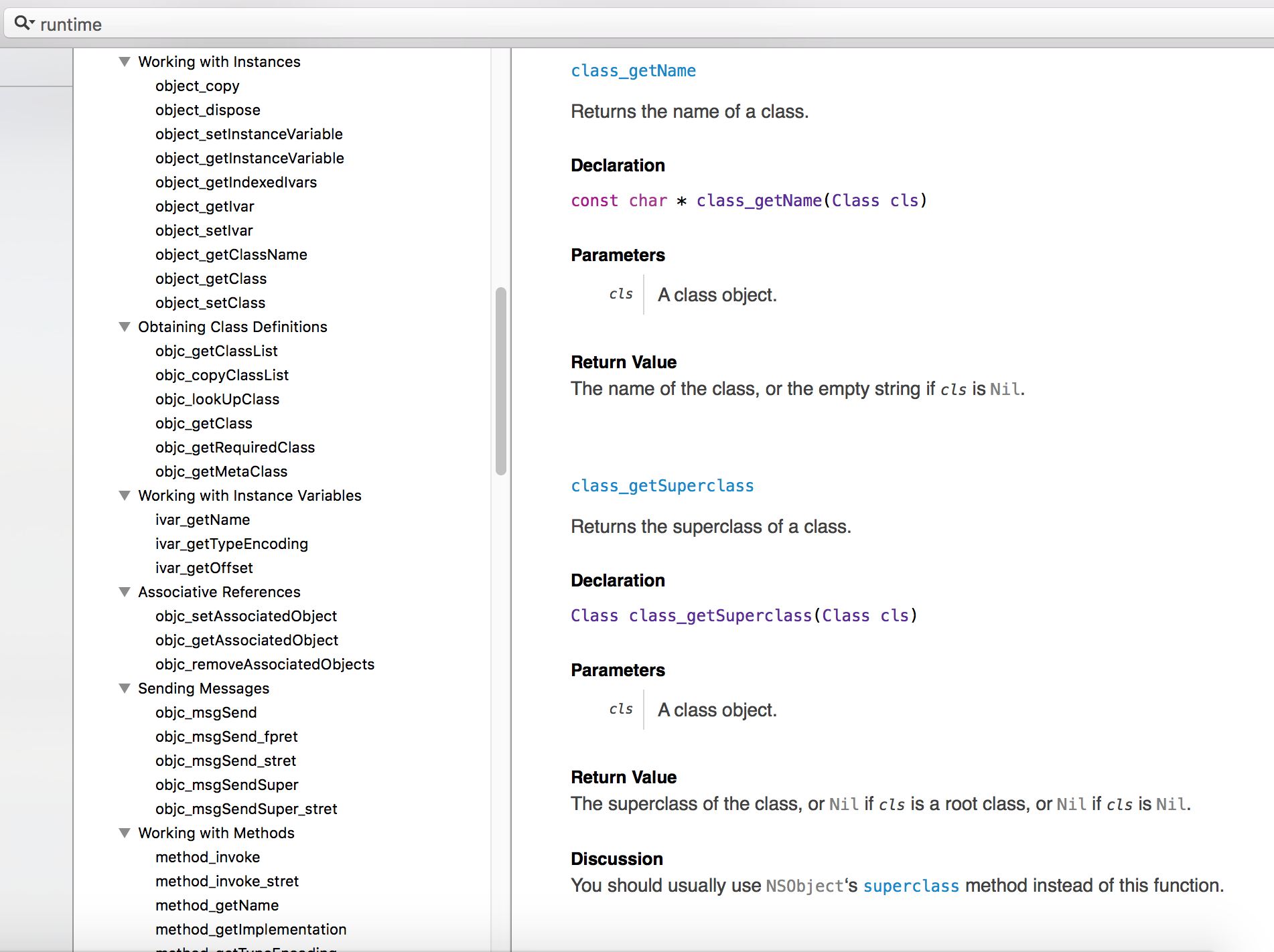Collapse the Sending Messages section
Screen dimensions: 1274x952
click(x=125, y=688)
